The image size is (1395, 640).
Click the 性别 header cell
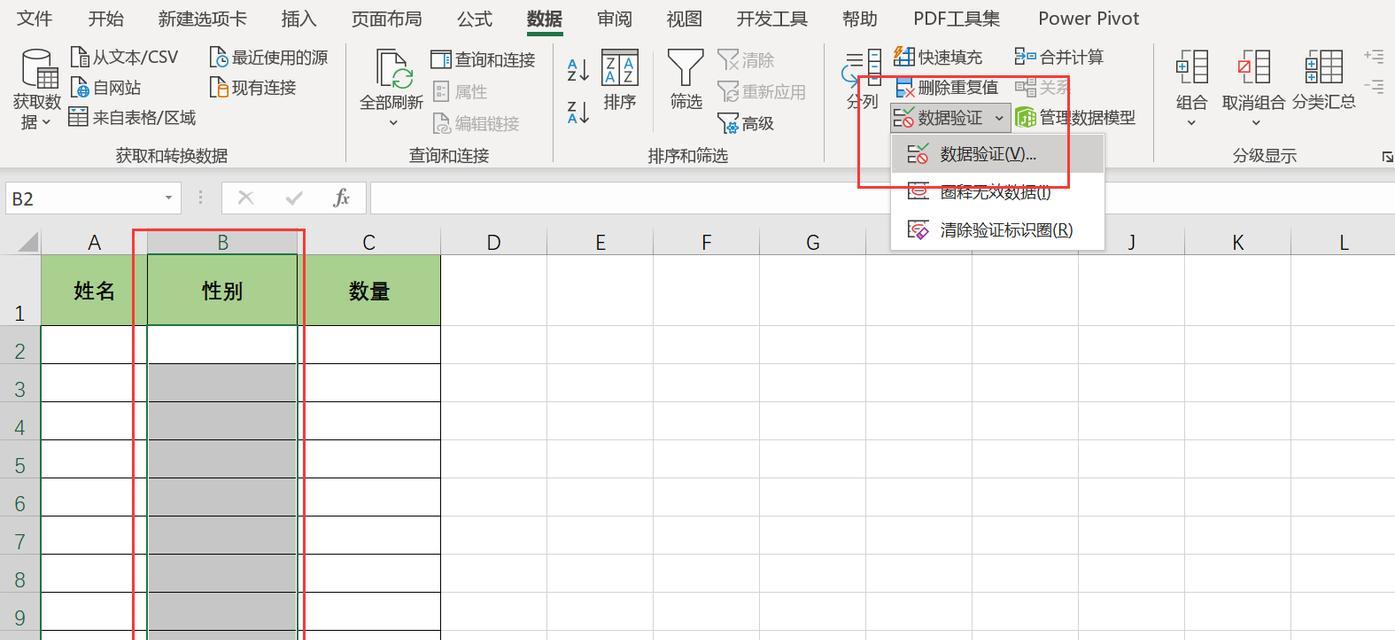pos(222,290)
